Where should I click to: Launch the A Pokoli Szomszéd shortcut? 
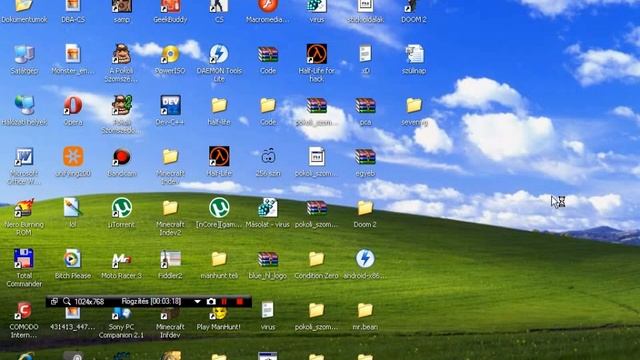pyautogui.click(x=122, y=55)
